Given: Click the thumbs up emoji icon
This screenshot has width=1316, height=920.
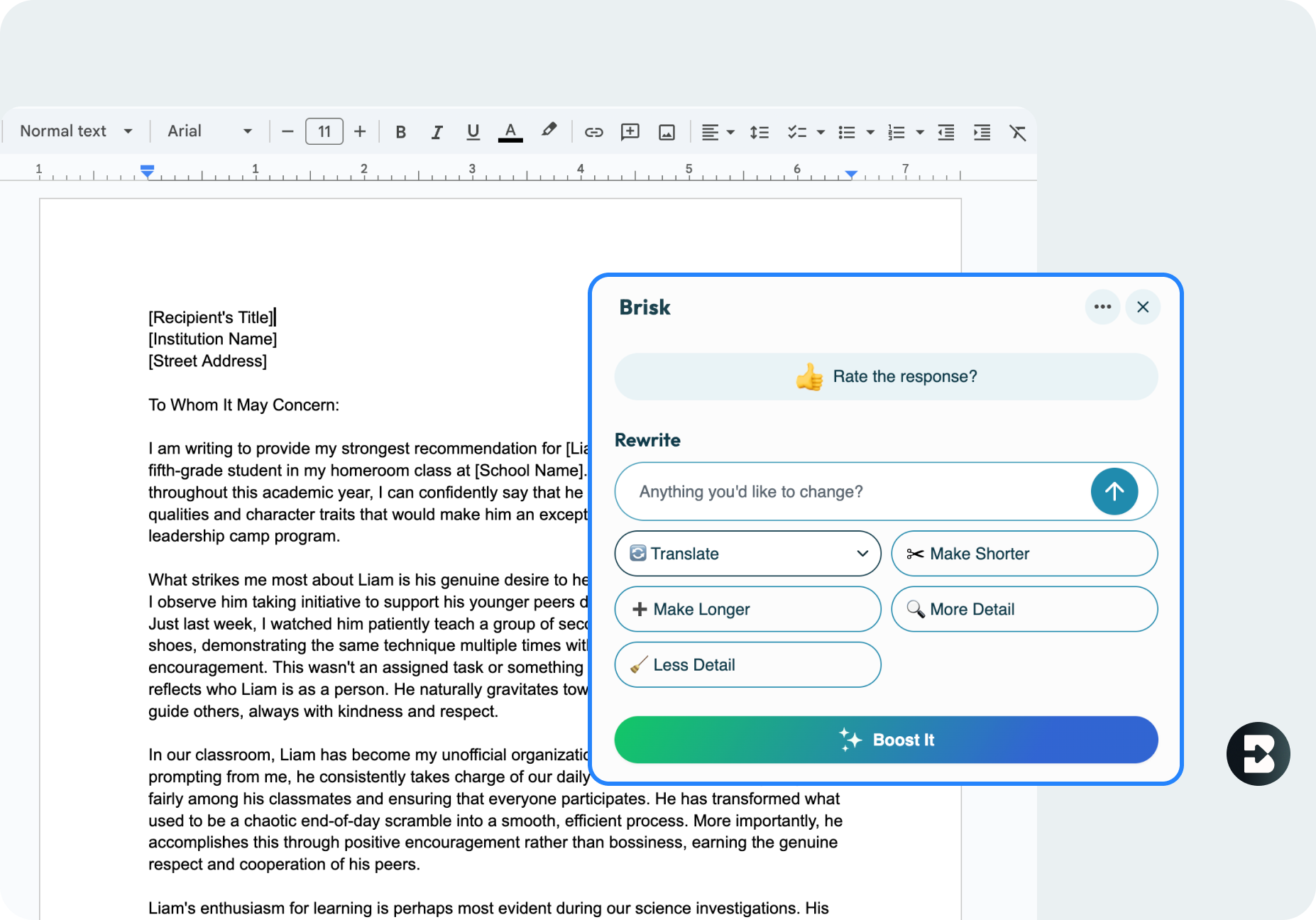Looking at the screenshot, I should click(x=809, y=376).
